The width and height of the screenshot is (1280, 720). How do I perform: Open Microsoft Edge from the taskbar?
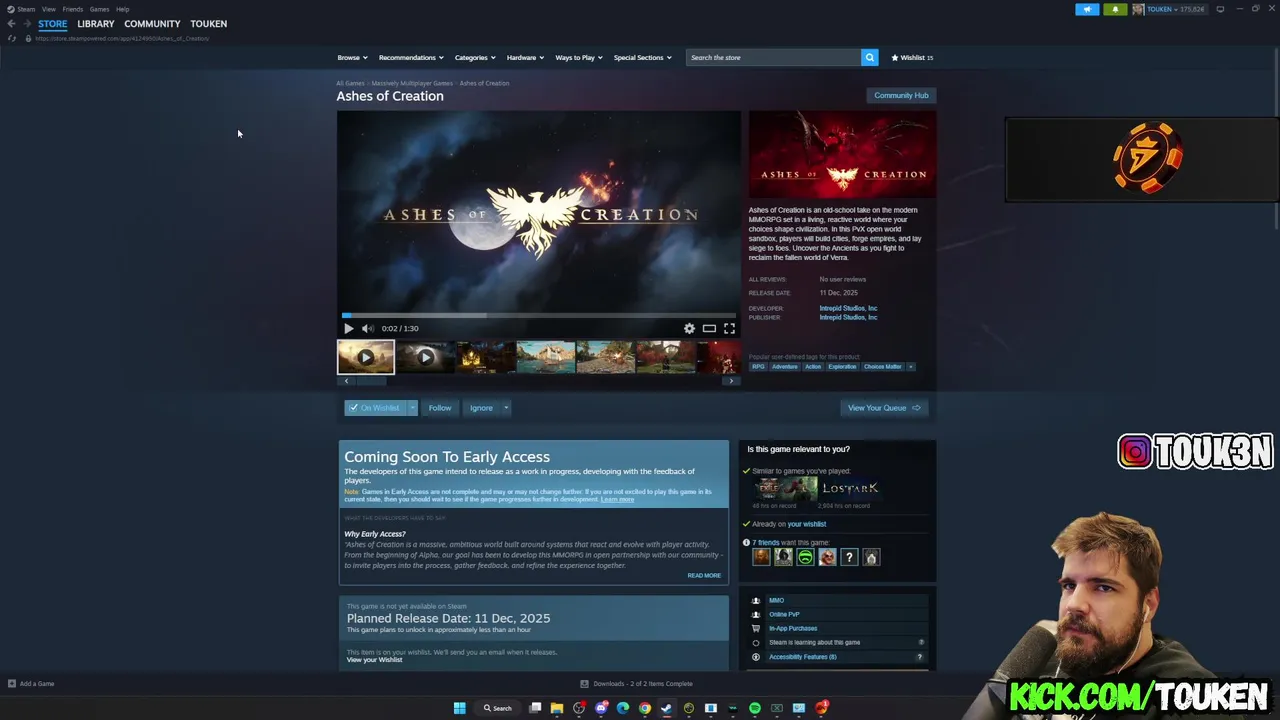[623, 708]
